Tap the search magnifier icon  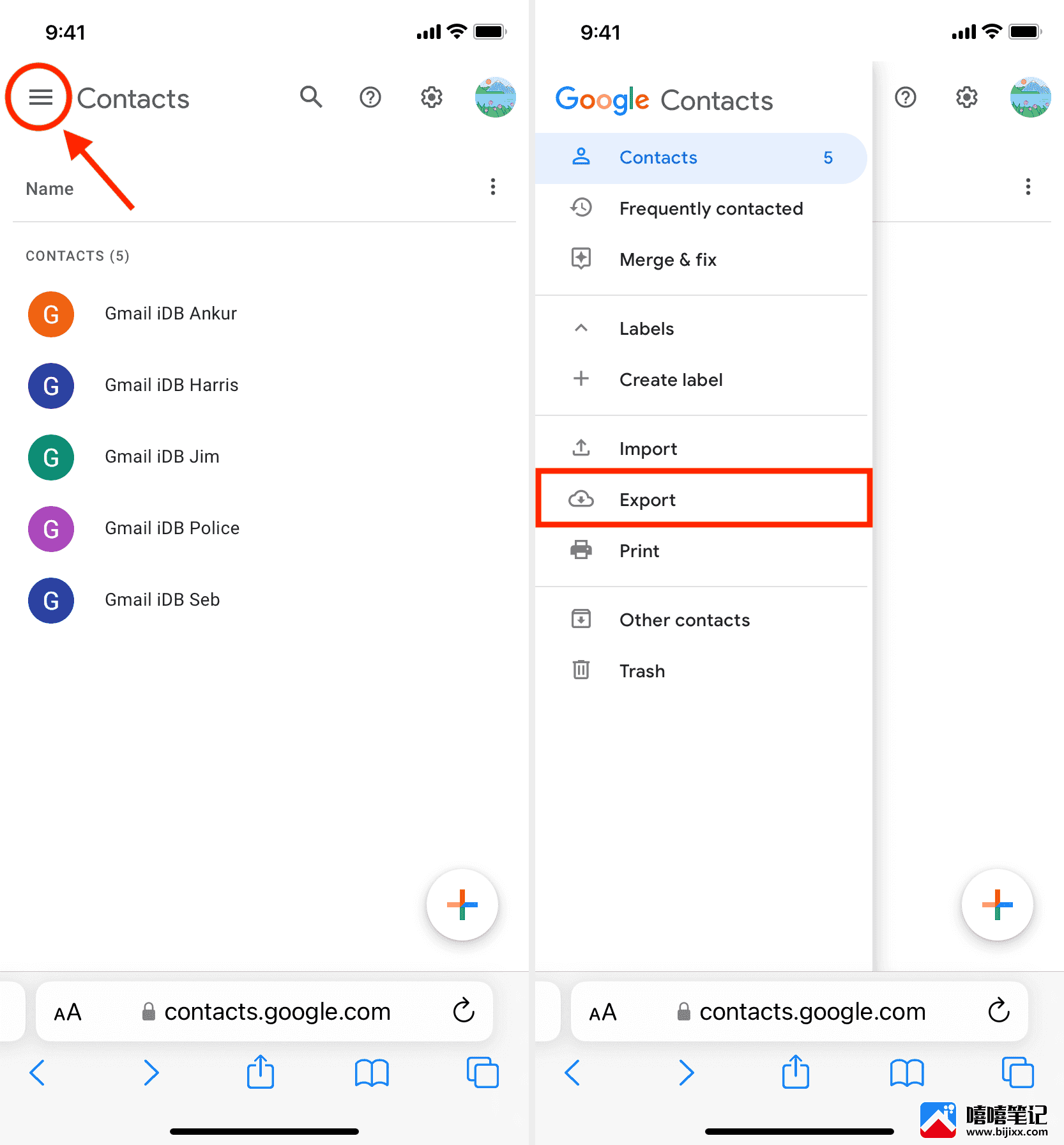(311, 97)
